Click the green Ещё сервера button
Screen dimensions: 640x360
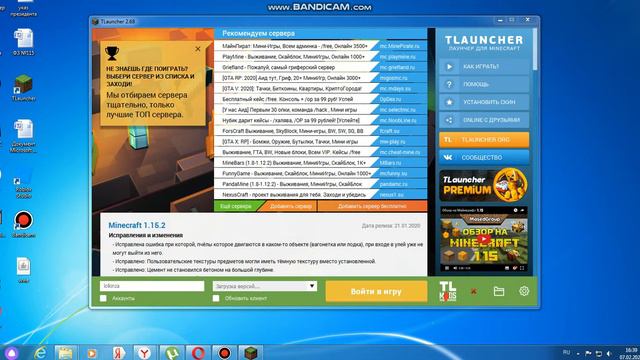[237, 206]
